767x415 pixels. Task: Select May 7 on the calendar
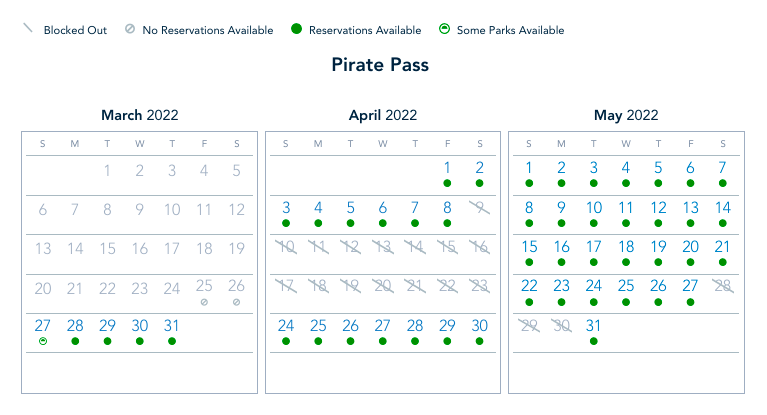click(x=722, y=168)
